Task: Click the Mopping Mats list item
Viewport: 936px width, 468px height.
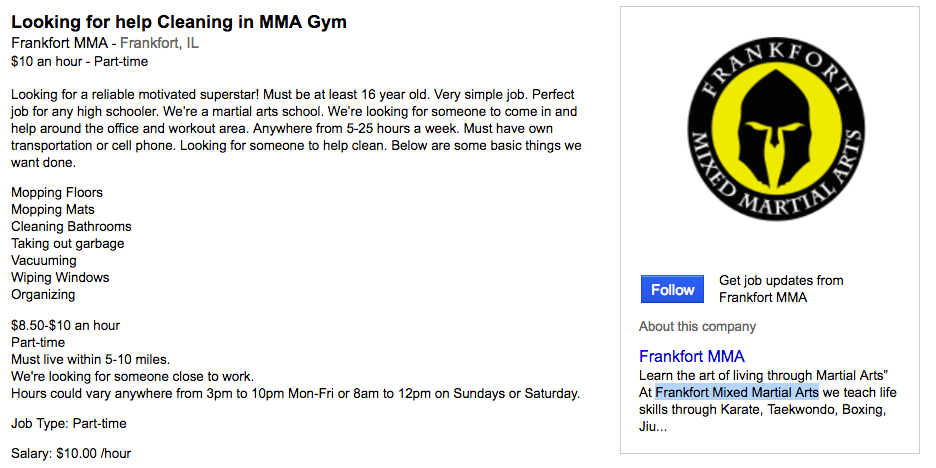Action: [53, 209]
